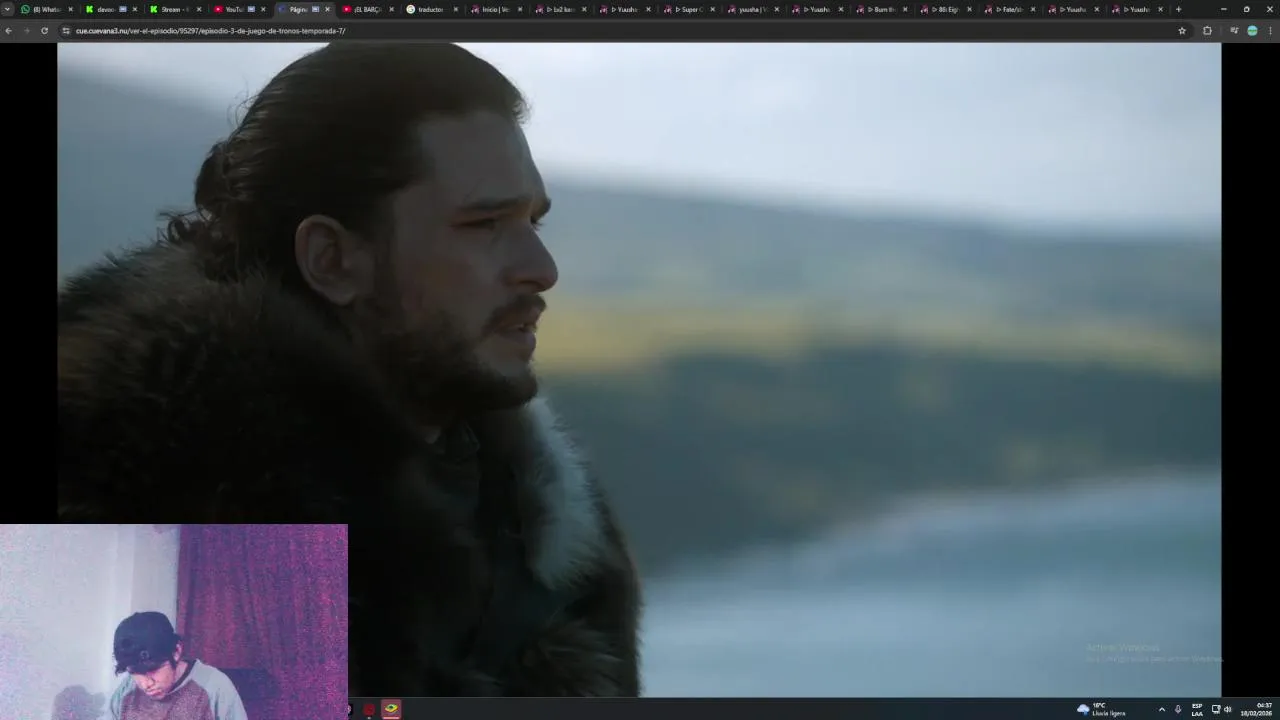
Task: Open the clock showing 04:37
Action: tap(1257, 709)
